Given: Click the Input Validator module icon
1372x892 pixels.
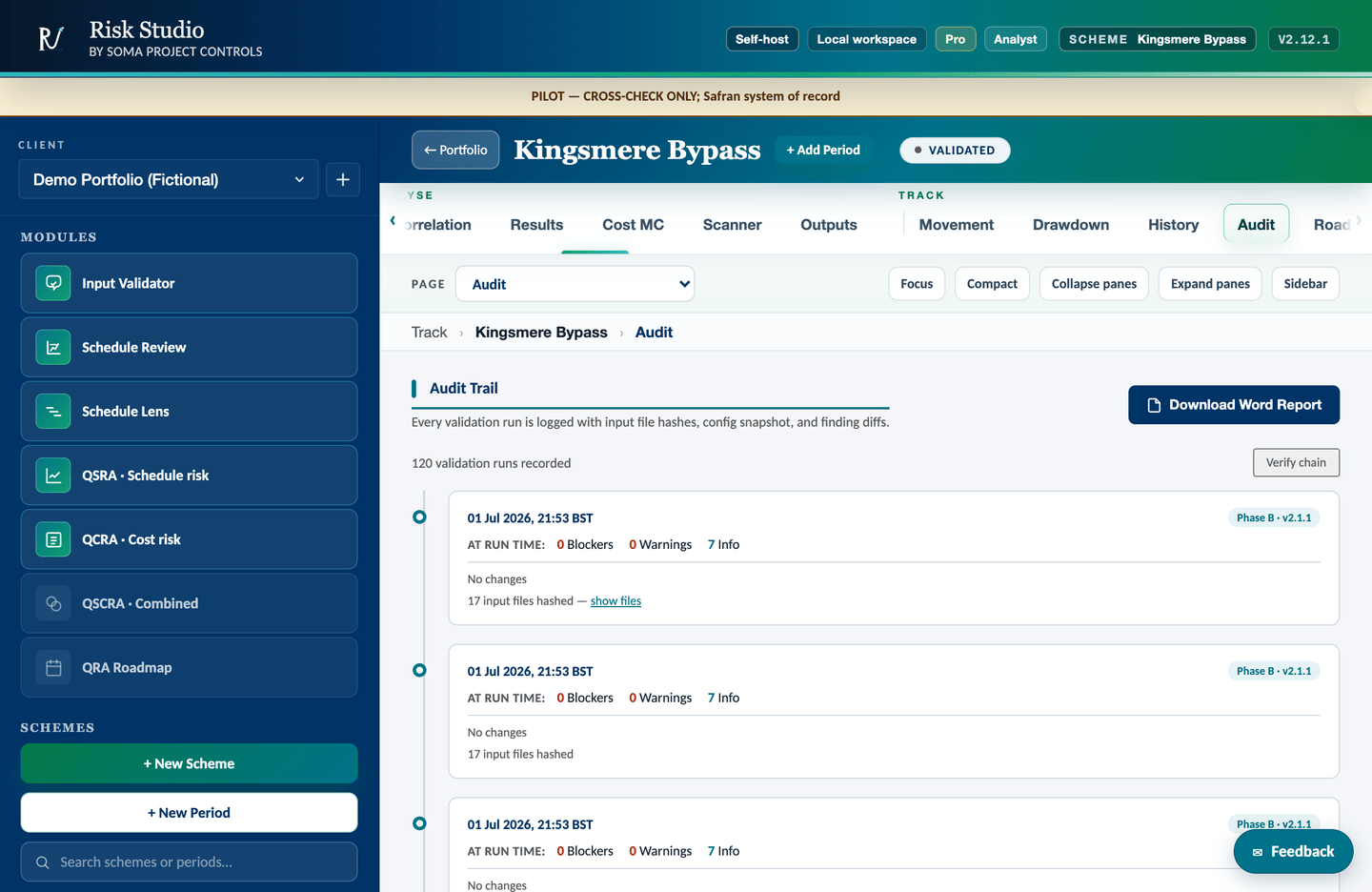Looking at the screenshot, I should pos(53,283).
